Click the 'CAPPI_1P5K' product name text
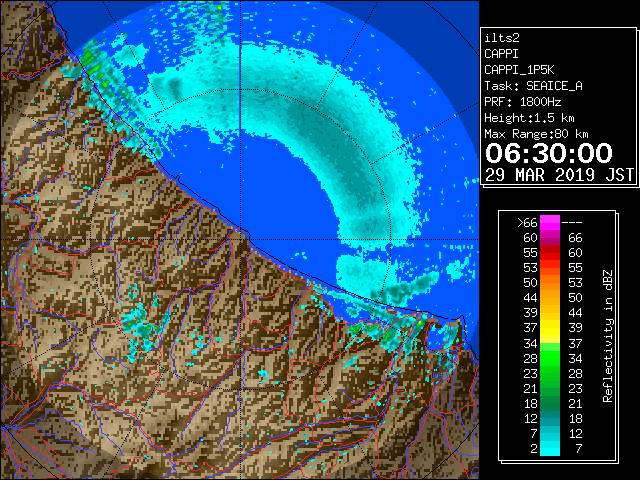 point(519,70)
